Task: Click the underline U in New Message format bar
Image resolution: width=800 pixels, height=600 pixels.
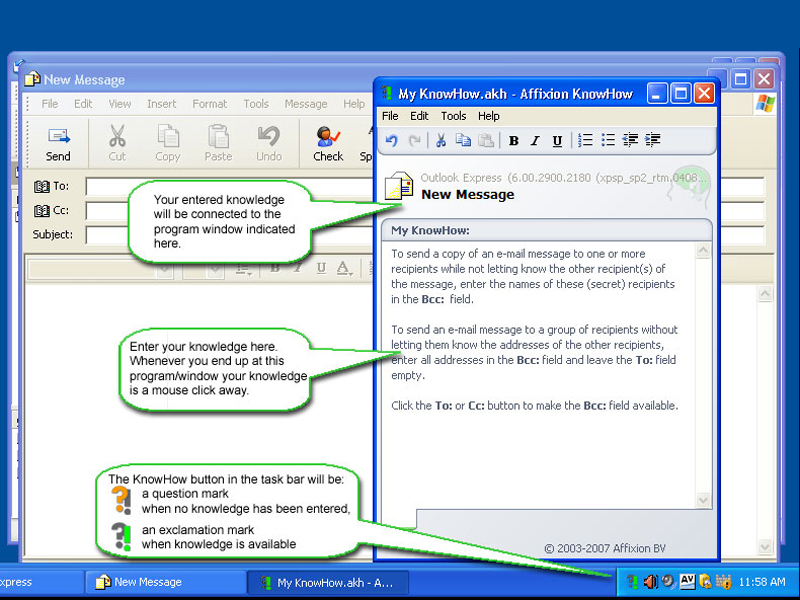Action: coord(321,268)
